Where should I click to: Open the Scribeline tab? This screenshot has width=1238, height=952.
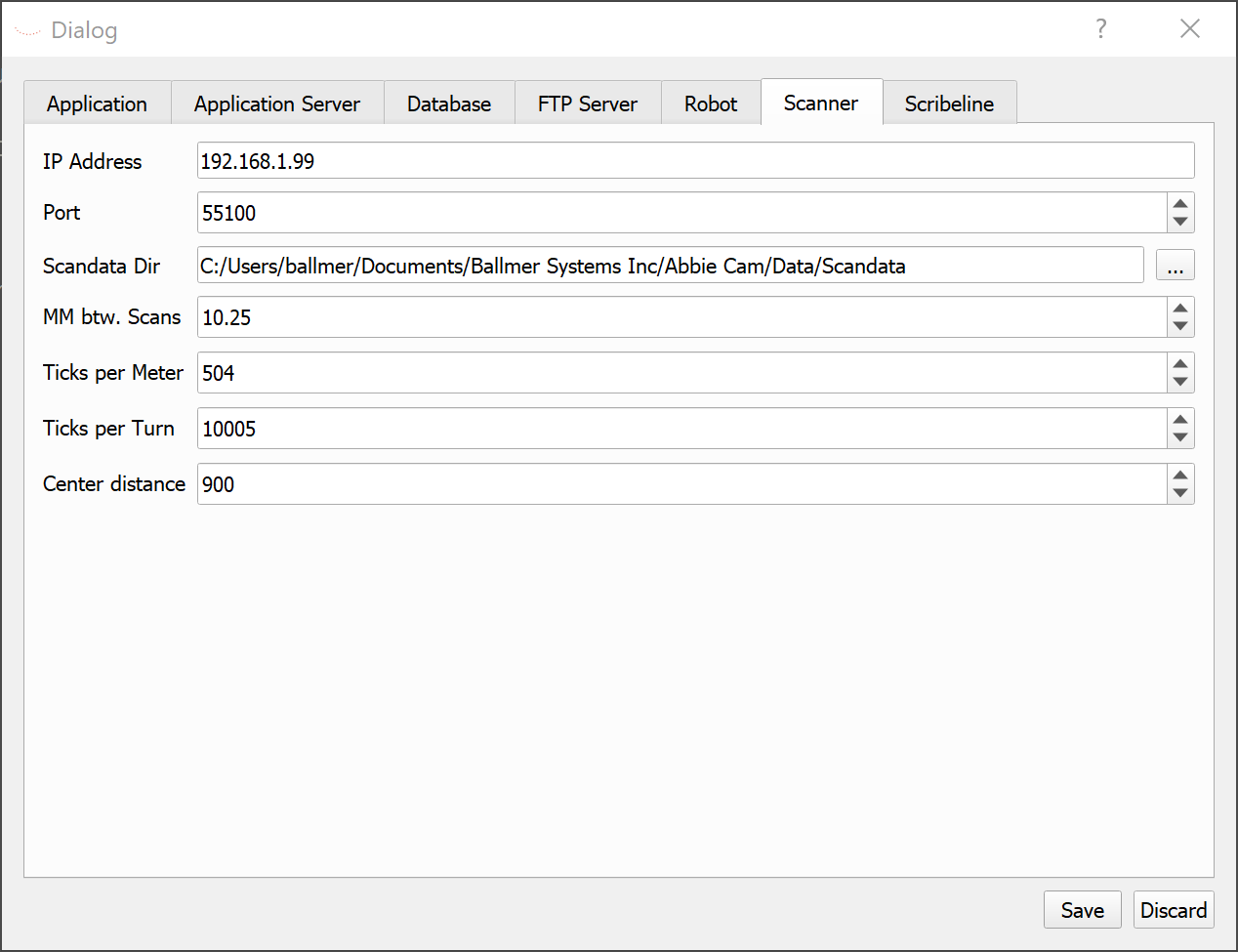949,103
